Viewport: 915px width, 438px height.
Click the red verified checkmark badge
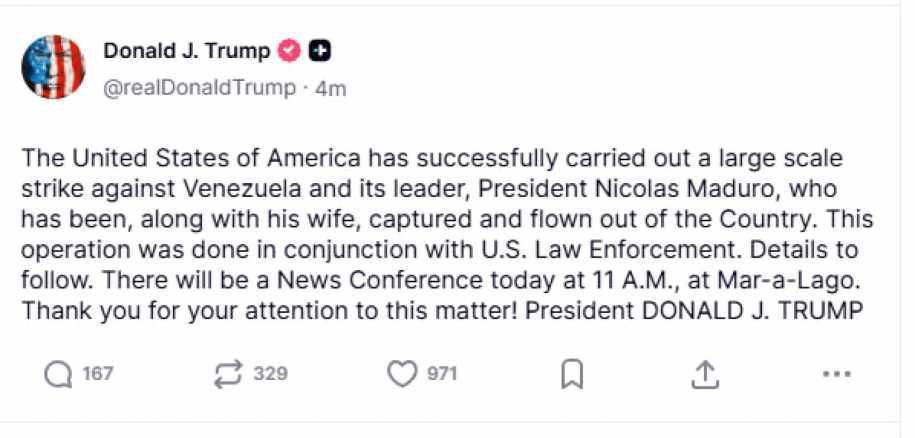tap(290, 50)
